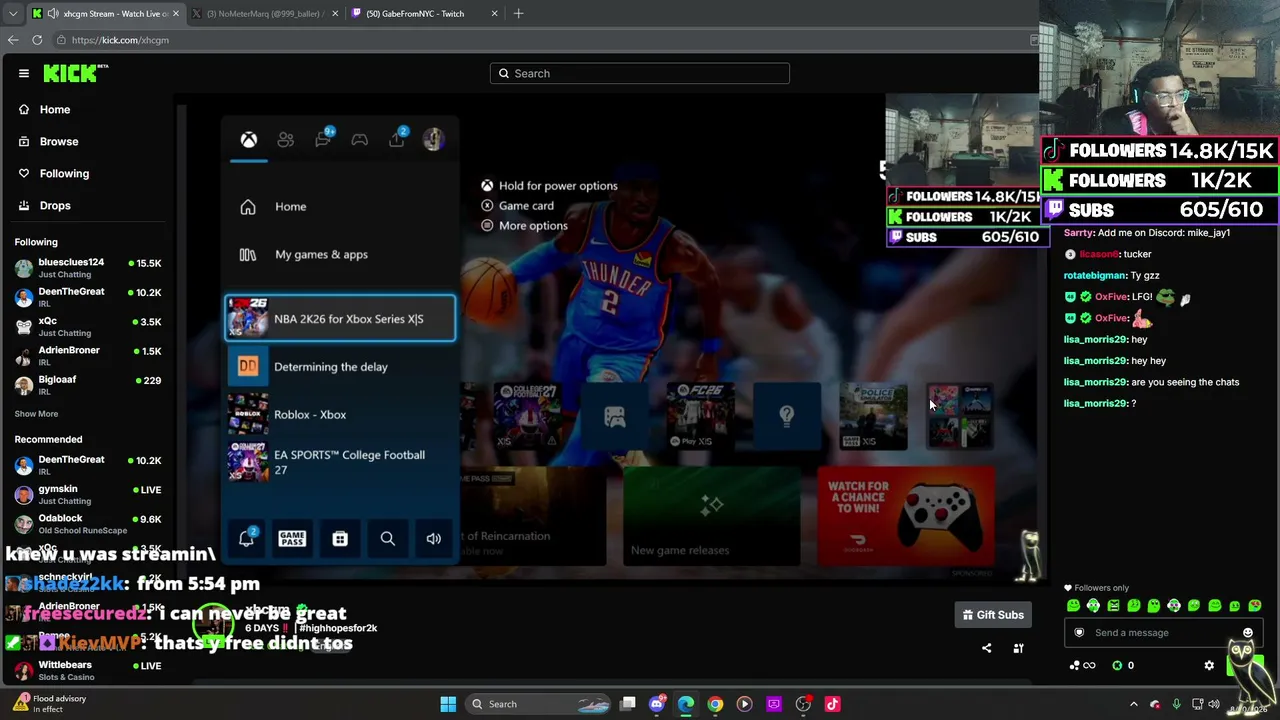Viewport: 1280px width, 720px height.
Task: Open OBS Studio from the taskbar
Action: (803, 704)
